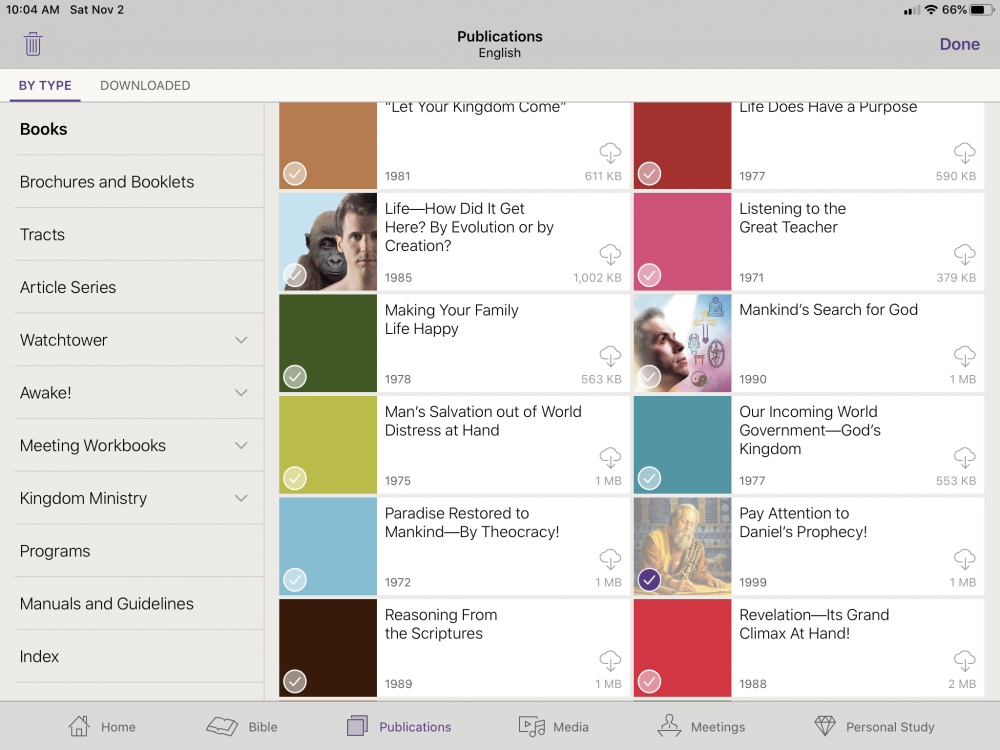
Task: Switch to the Downloaded tab
Action: point(145,86)
